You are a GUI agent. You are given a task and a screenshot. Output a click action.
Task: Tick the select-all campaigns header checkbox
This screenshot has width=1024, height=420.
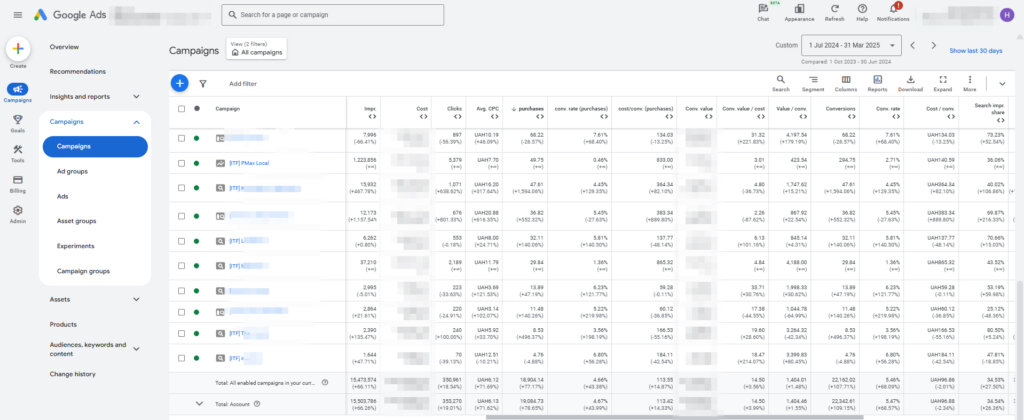(x=181, y=109)
